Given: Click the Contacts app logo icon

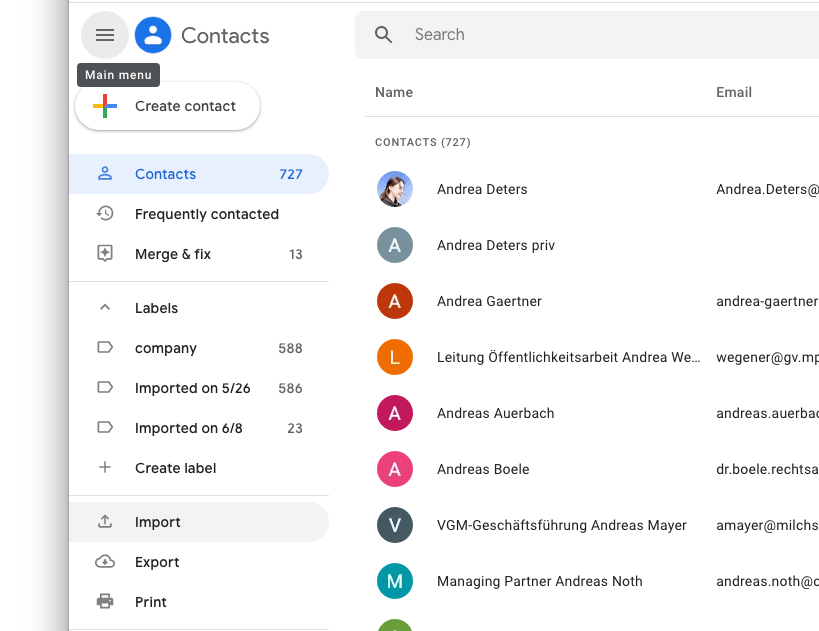Looking at the screenshot, I should (152, 35).
